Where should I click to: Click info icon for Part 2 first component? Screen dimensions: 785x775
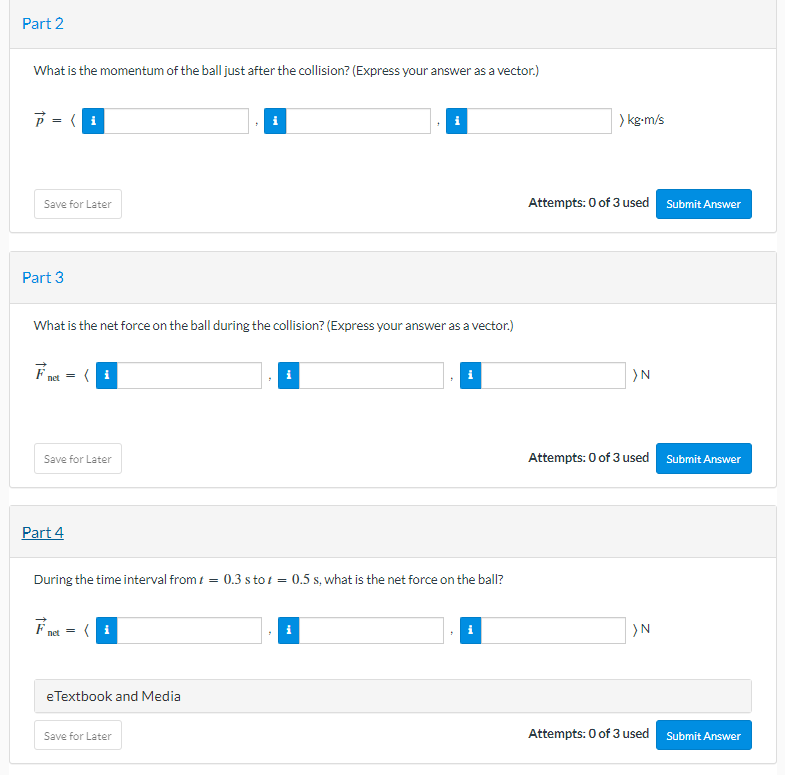point(93,121)
